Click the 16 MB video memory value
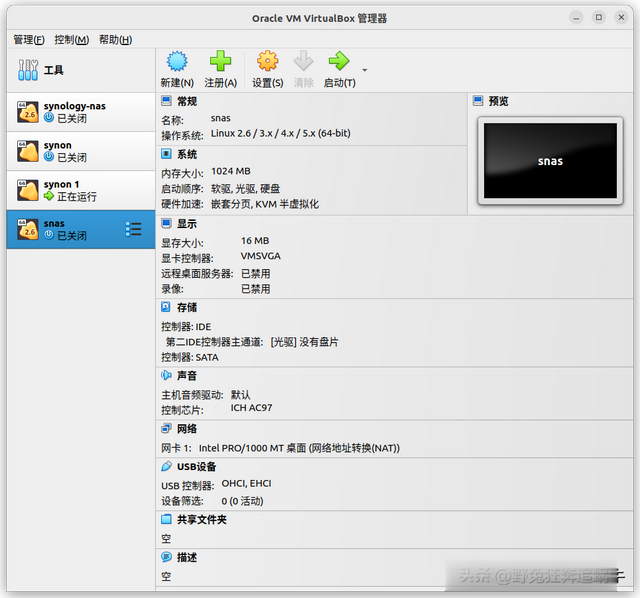This screenshot has height=598, width=640. [255, 241]
